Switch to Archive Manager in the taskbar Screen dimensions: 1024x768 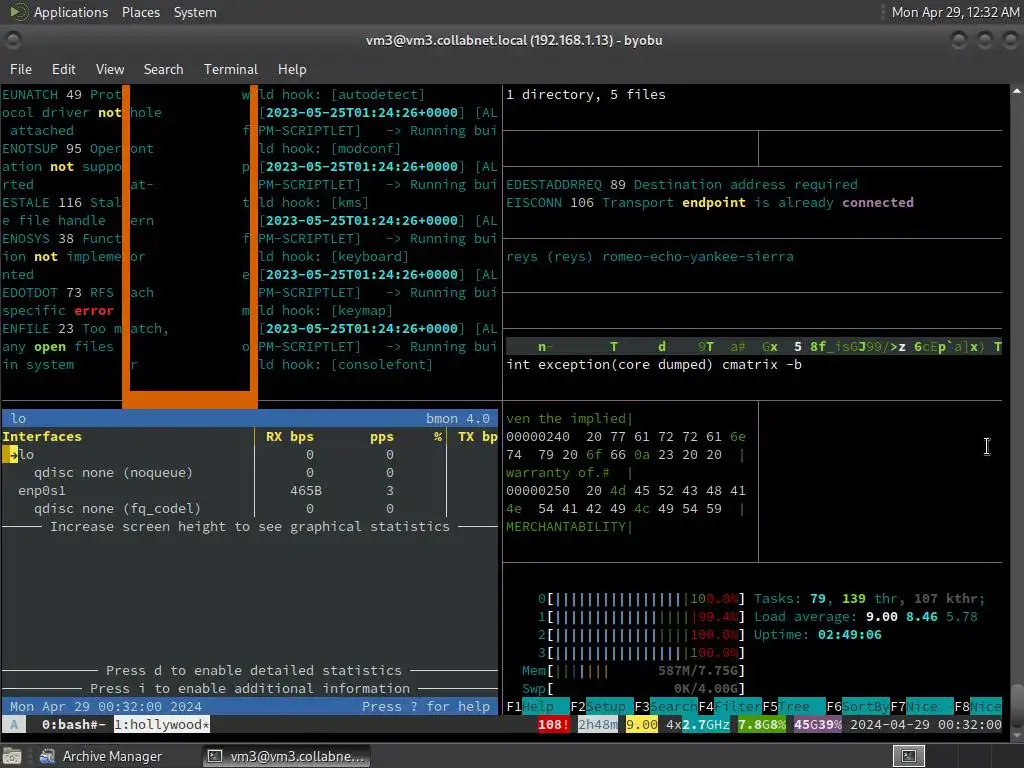click(x=101, y=756)
